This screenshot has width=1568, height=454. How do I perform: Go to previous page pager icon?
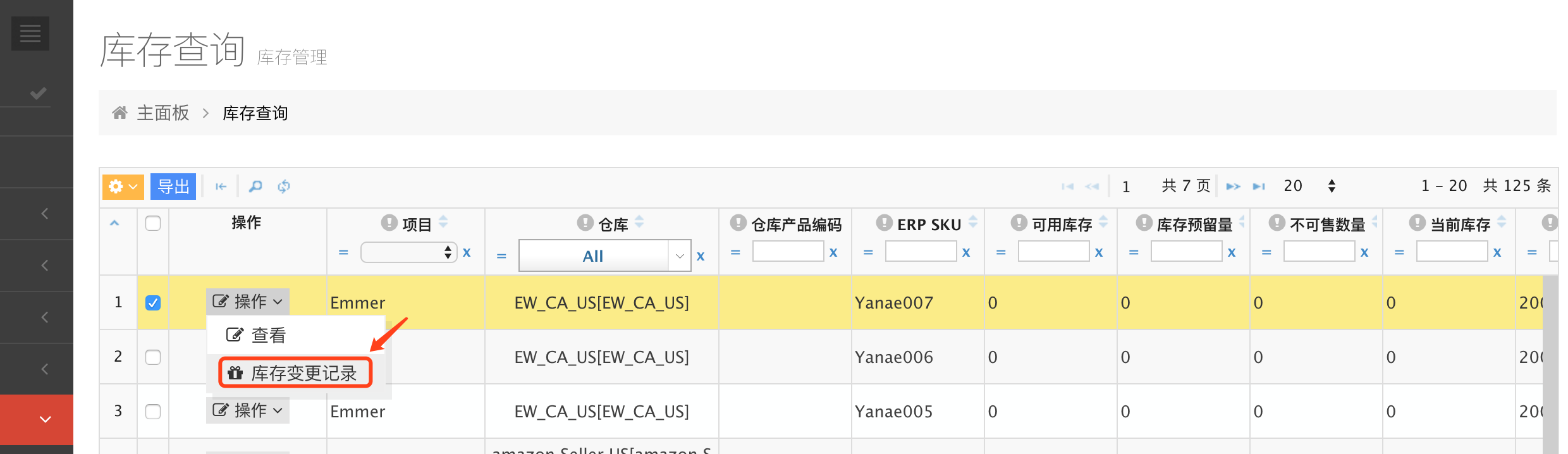(x=1092, y=187)
